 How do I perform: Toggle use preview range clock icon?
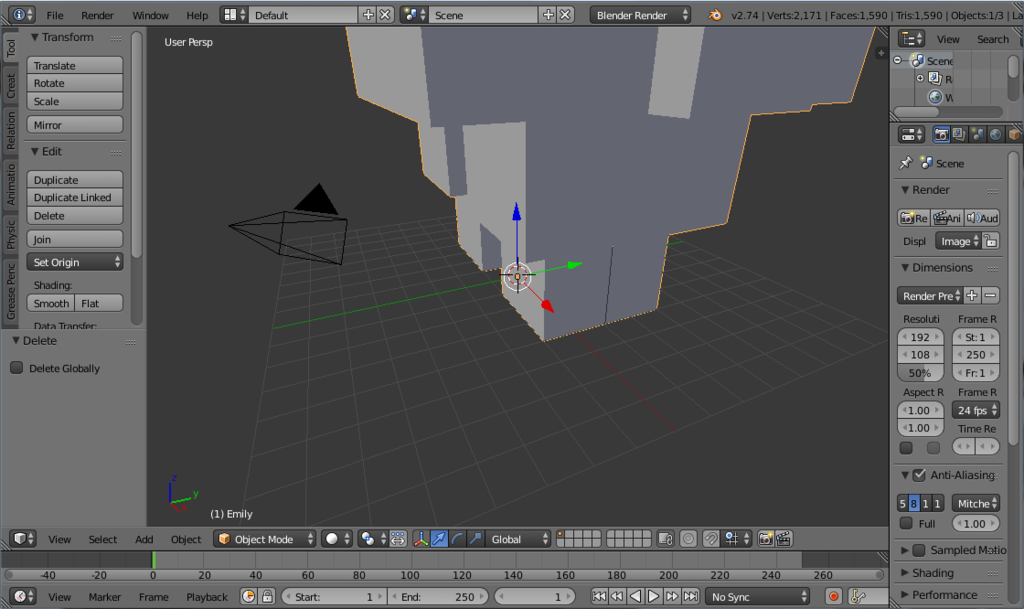(x=248, y=596)
